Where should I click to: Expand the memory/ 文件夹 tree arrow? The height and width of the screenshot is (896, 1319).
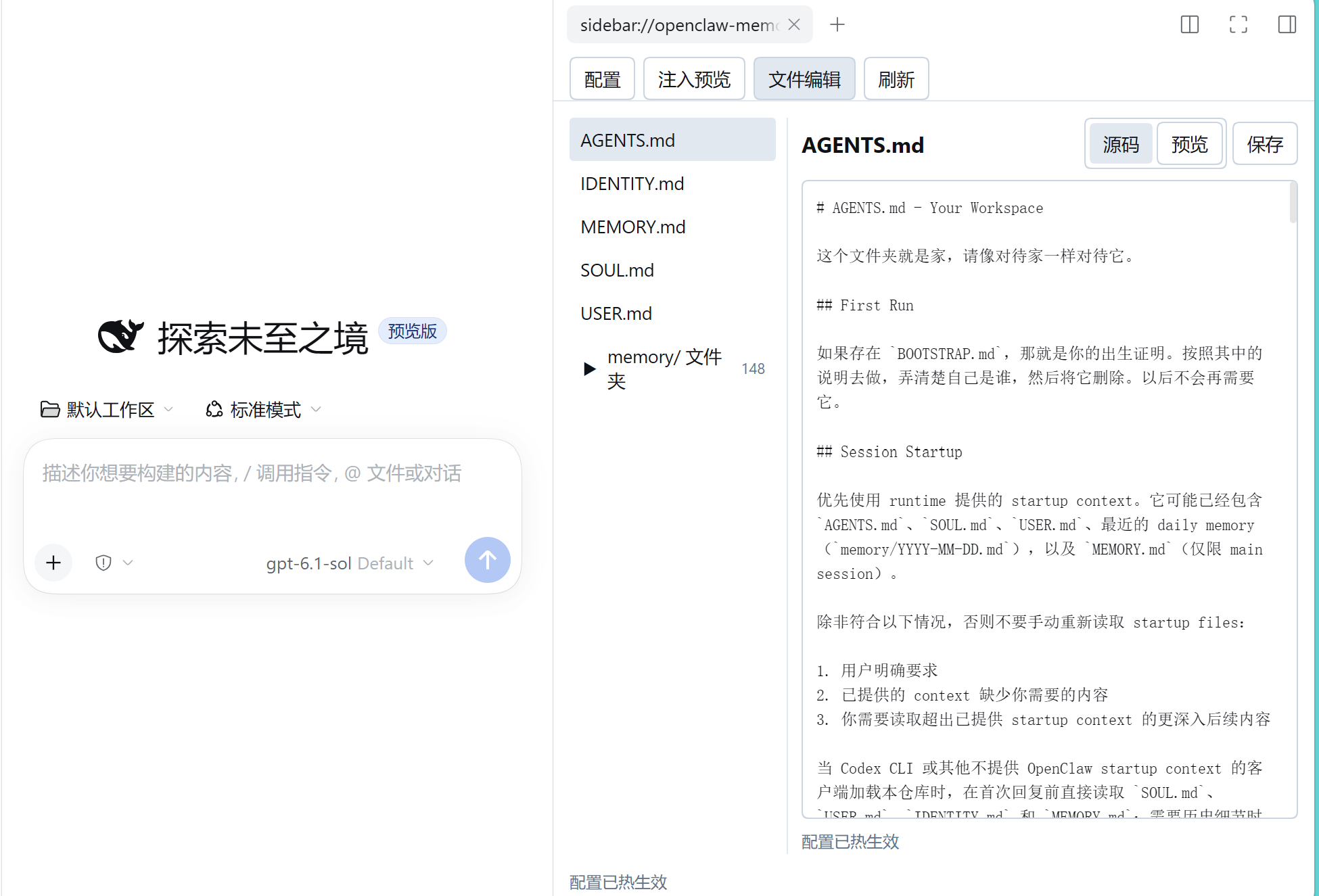point(590,369)
